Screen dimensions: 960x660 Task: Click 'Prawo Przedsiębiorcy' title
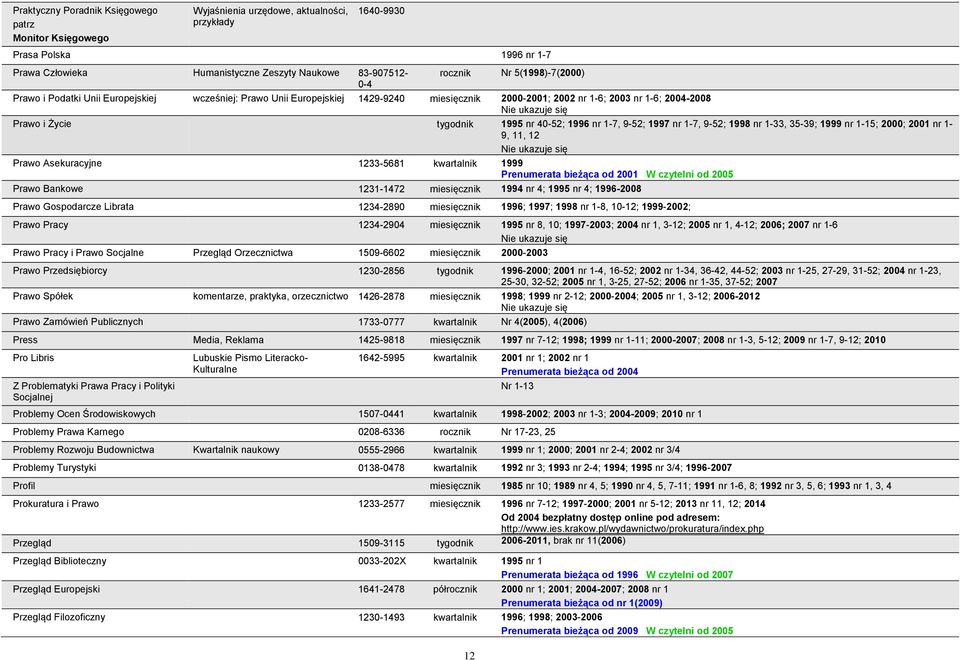coord(60,271)
